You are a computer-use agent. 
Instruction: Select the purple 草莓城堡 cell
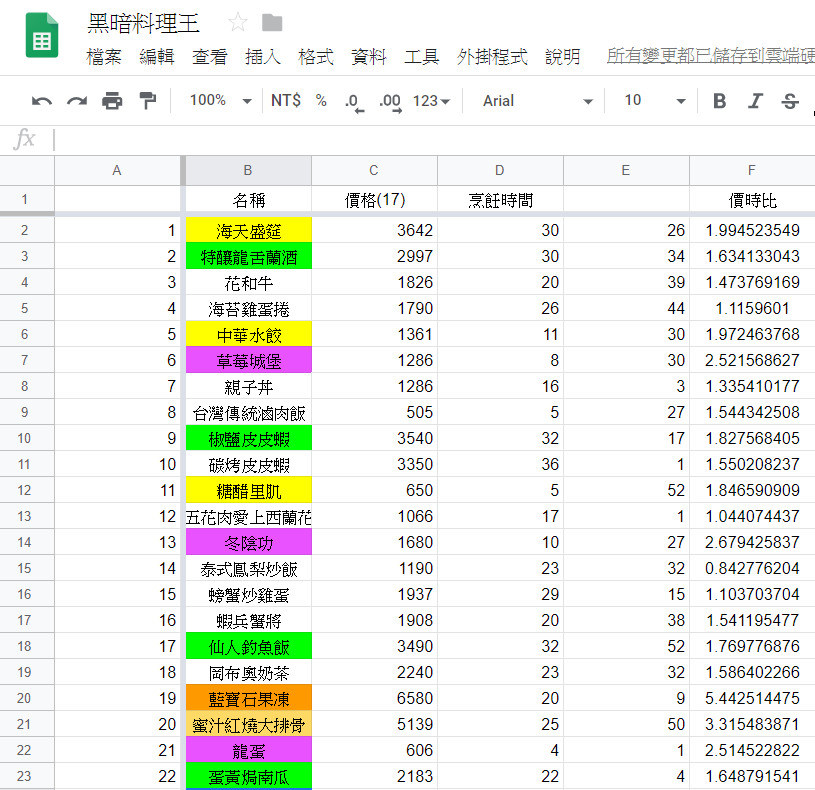pos(248,360)
